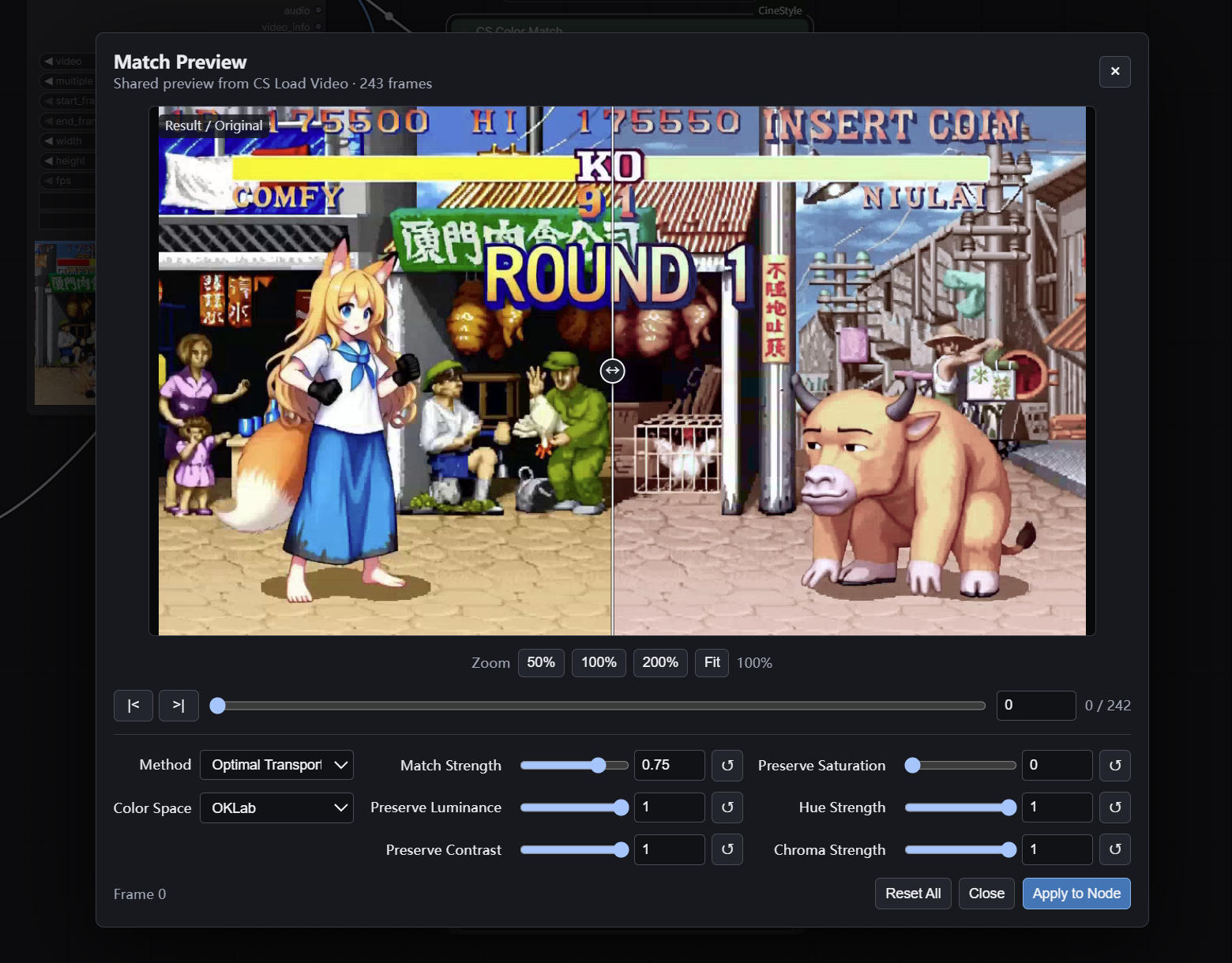Screen dimensions: 1232x963
Task: Focus the Preserve Luminance value field
Action: click(669, 807)
